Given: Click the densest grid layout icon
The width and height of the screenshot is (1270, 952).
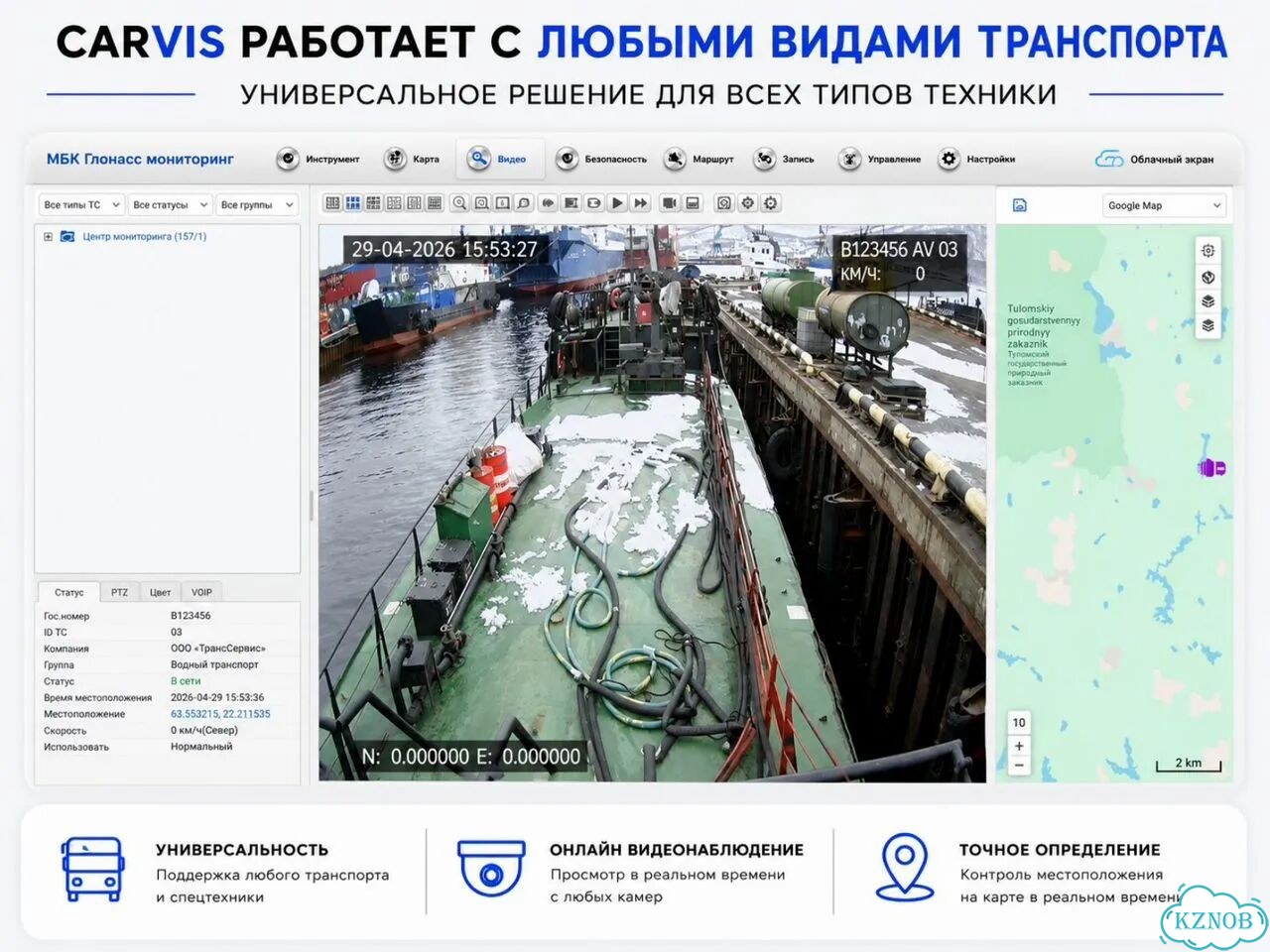Looking at the screenshot, I should [x=434, y=203].
